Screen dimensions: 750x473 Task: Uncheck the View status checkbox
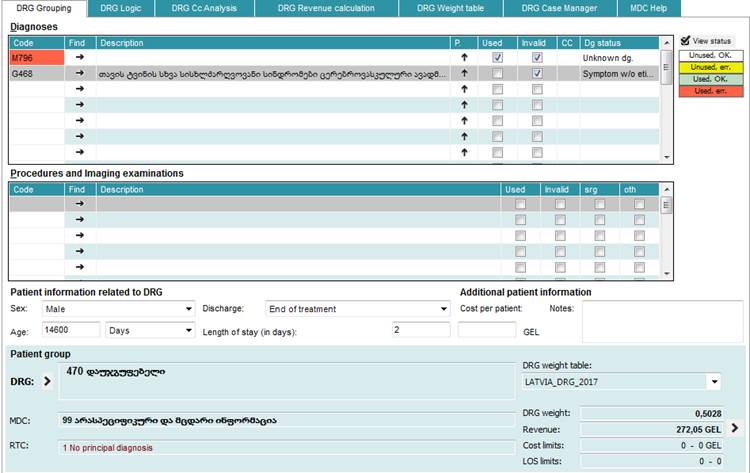[x=685, y=40]
